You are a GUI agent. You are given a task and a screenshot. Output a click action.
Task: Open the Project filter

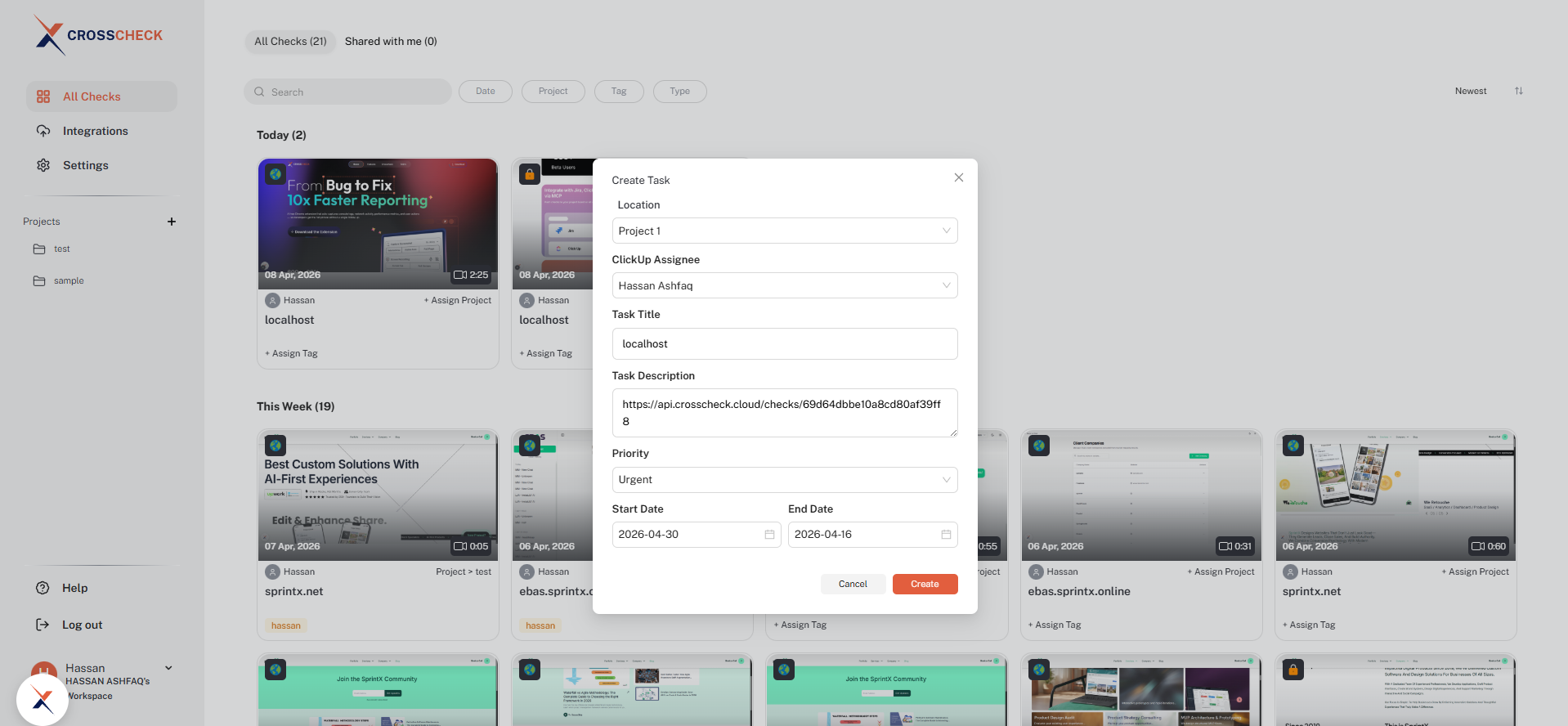pos(553,92)
